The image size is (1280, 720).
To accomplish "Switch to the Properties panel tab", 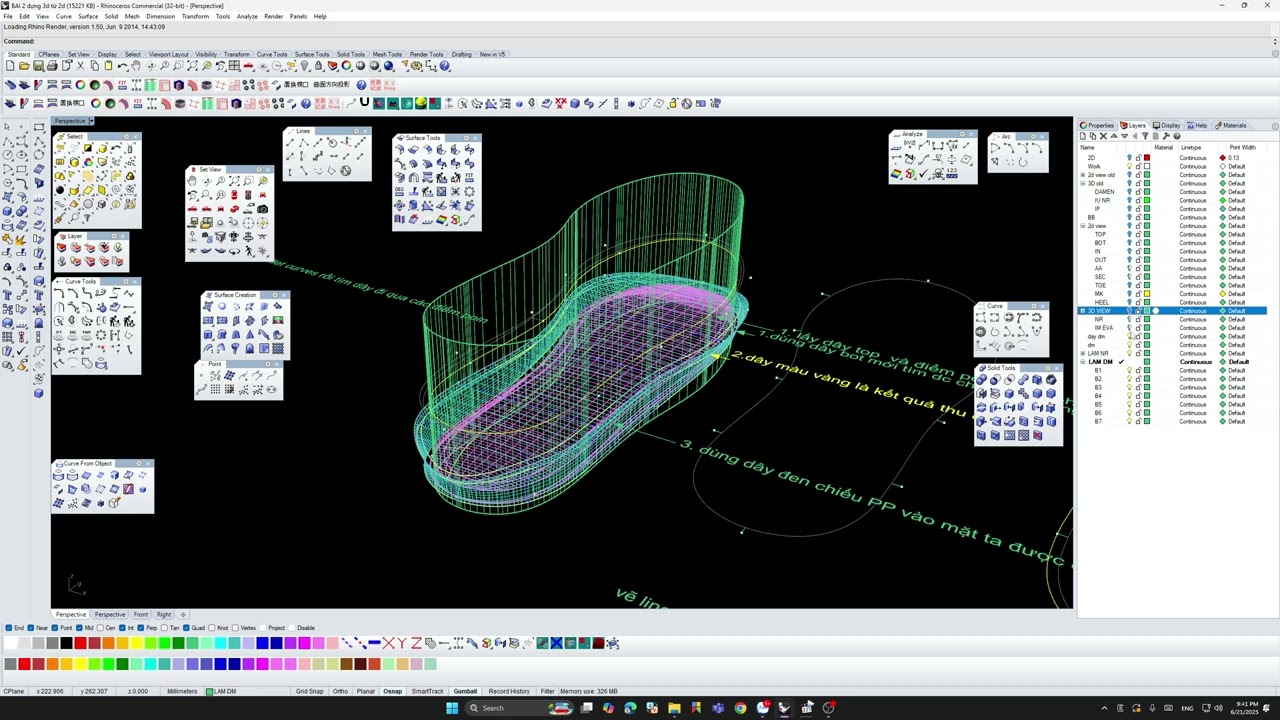I will (x=1097, y=125).
